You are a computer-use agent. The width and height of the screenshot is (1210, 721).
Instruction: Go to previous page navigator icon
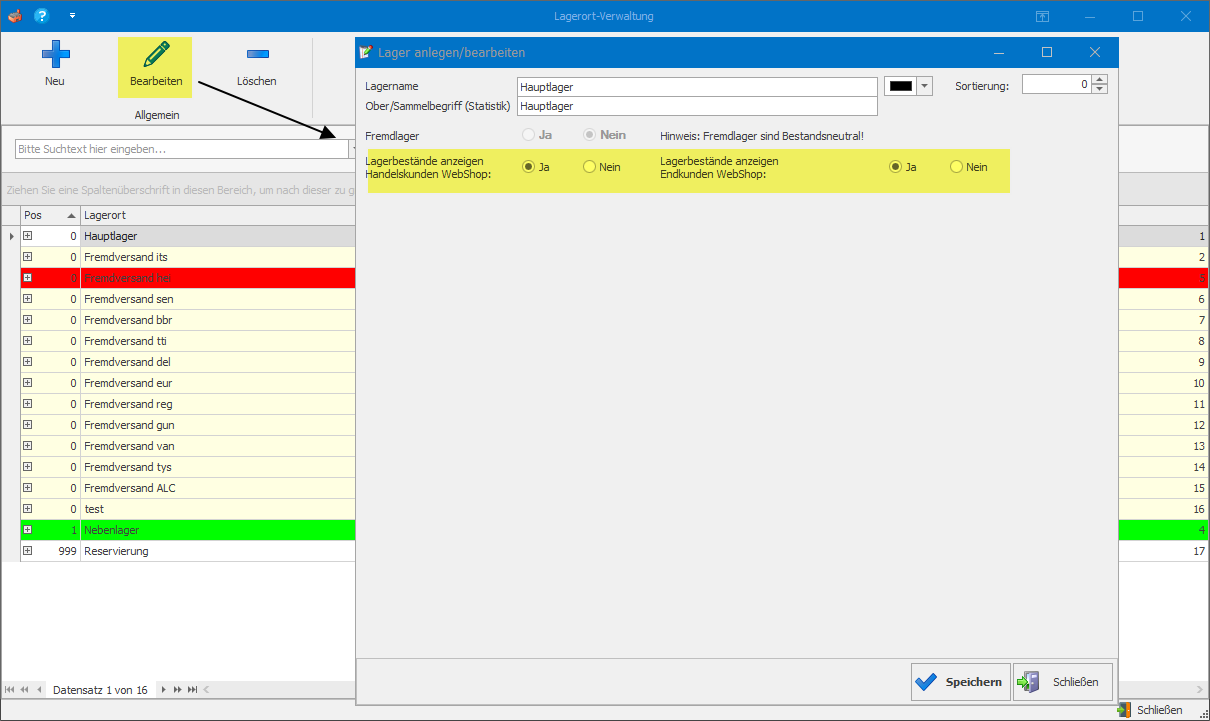tap(25, 690)
